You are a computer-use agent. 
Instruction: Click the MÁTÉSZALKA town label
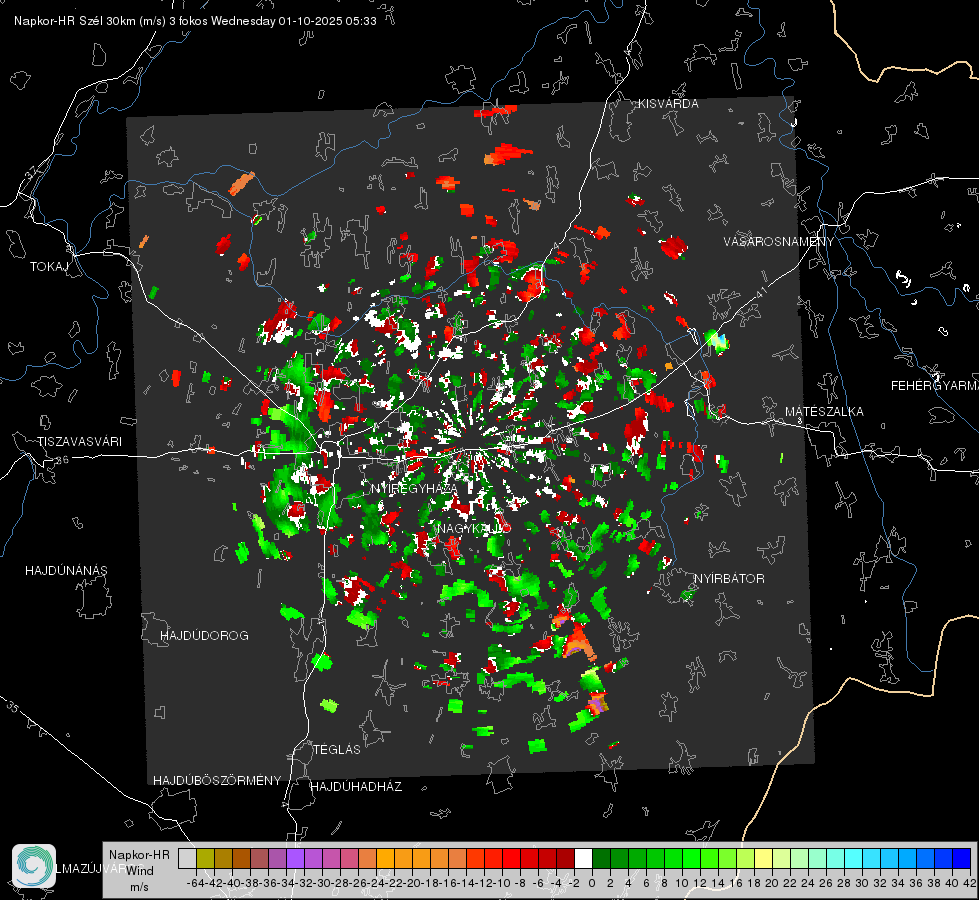(824, 412)
